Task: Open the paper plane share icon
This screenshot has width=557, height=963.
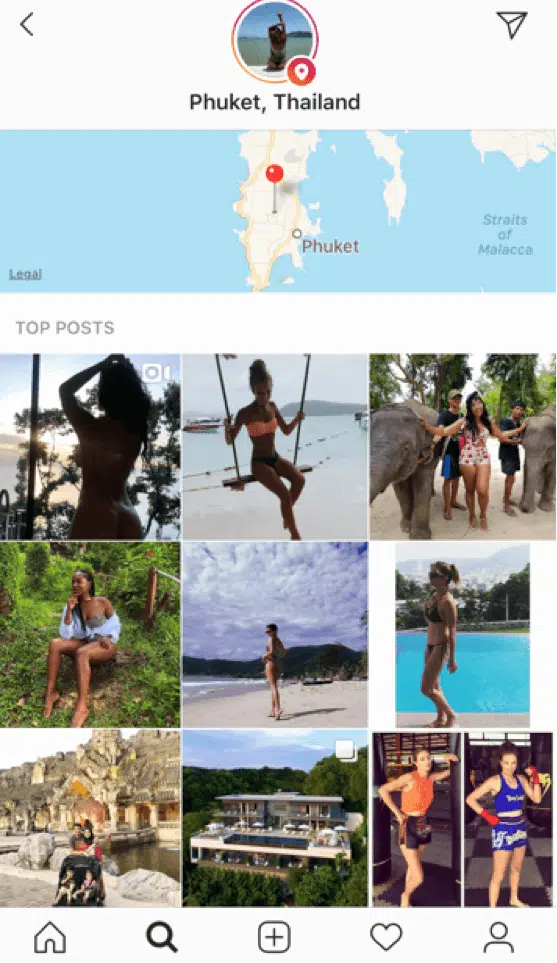Action: click(512, 25)
